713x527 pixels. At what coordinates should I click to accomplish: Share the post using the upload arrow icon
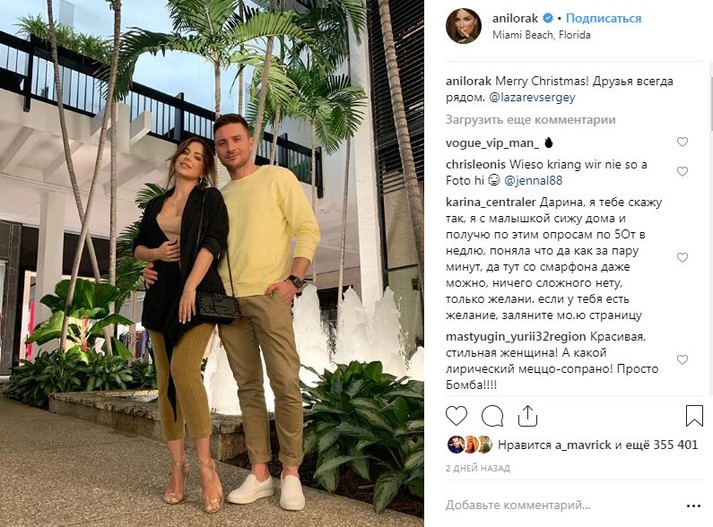tap(527, 416)
